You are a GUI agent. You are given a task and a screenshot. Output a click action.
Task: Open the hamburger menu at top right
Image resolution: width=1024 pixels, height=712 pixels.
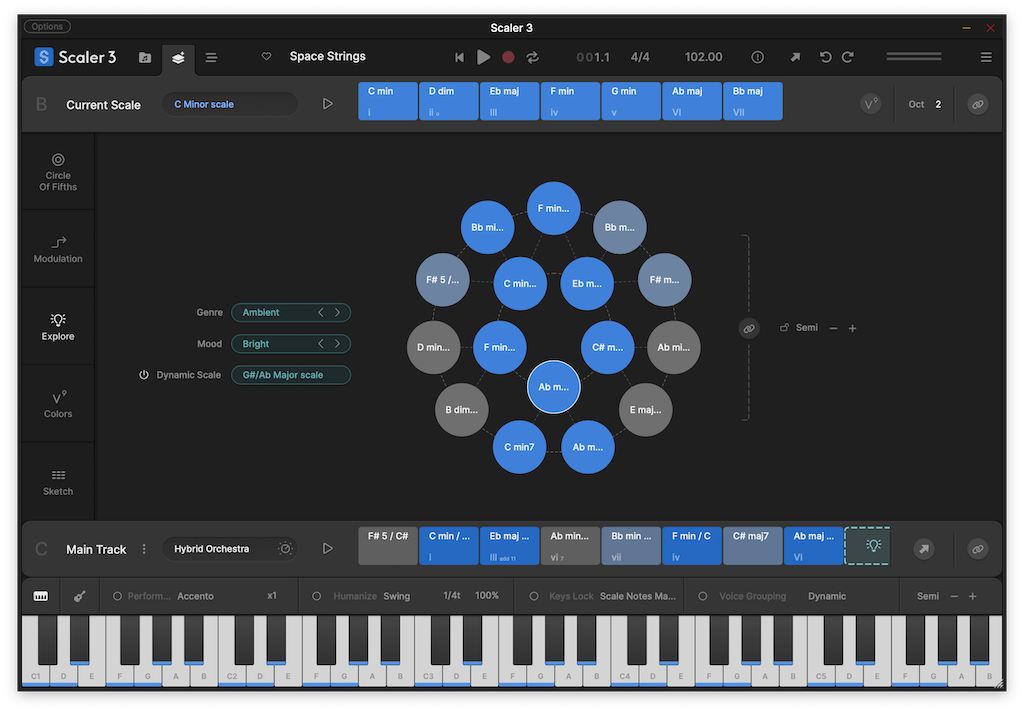(986, 57)
